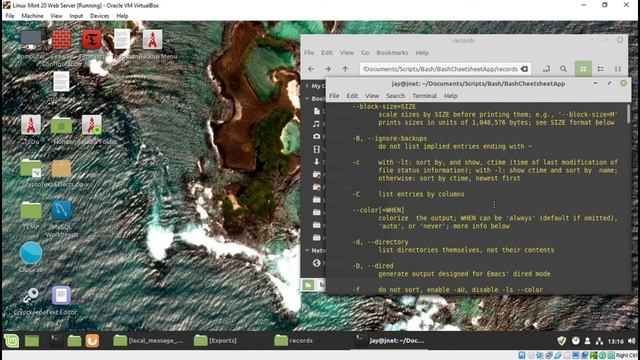Open tan package archive desktop icon
This screenshot has height=360, width=640.
pos(62,170)
